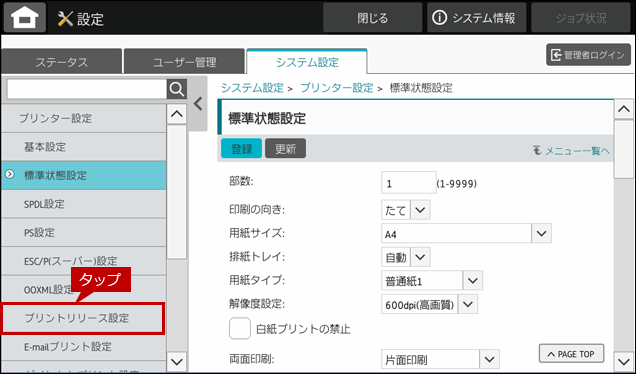Open 基本設定 menu item
The width and height of the screenshot is (636, 374).
click(x=84, y=147)
